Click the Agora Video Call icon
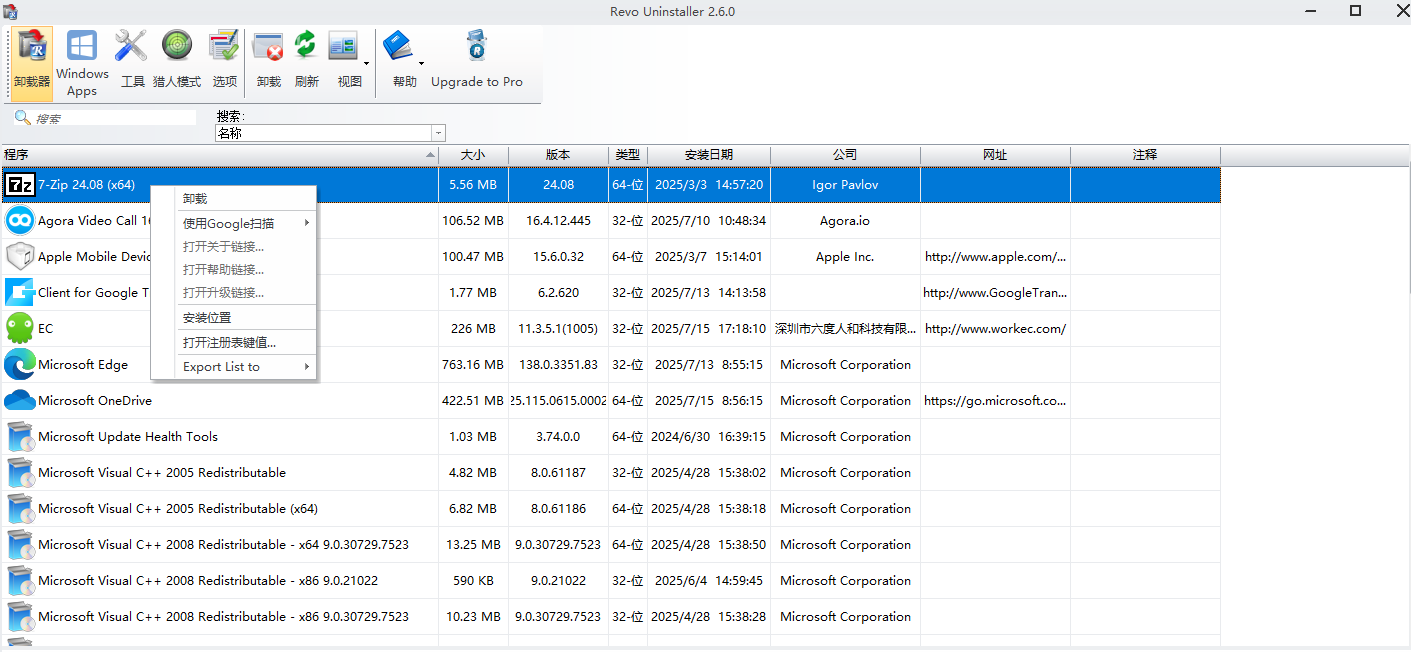1411x652 pixels. point(20,221)
